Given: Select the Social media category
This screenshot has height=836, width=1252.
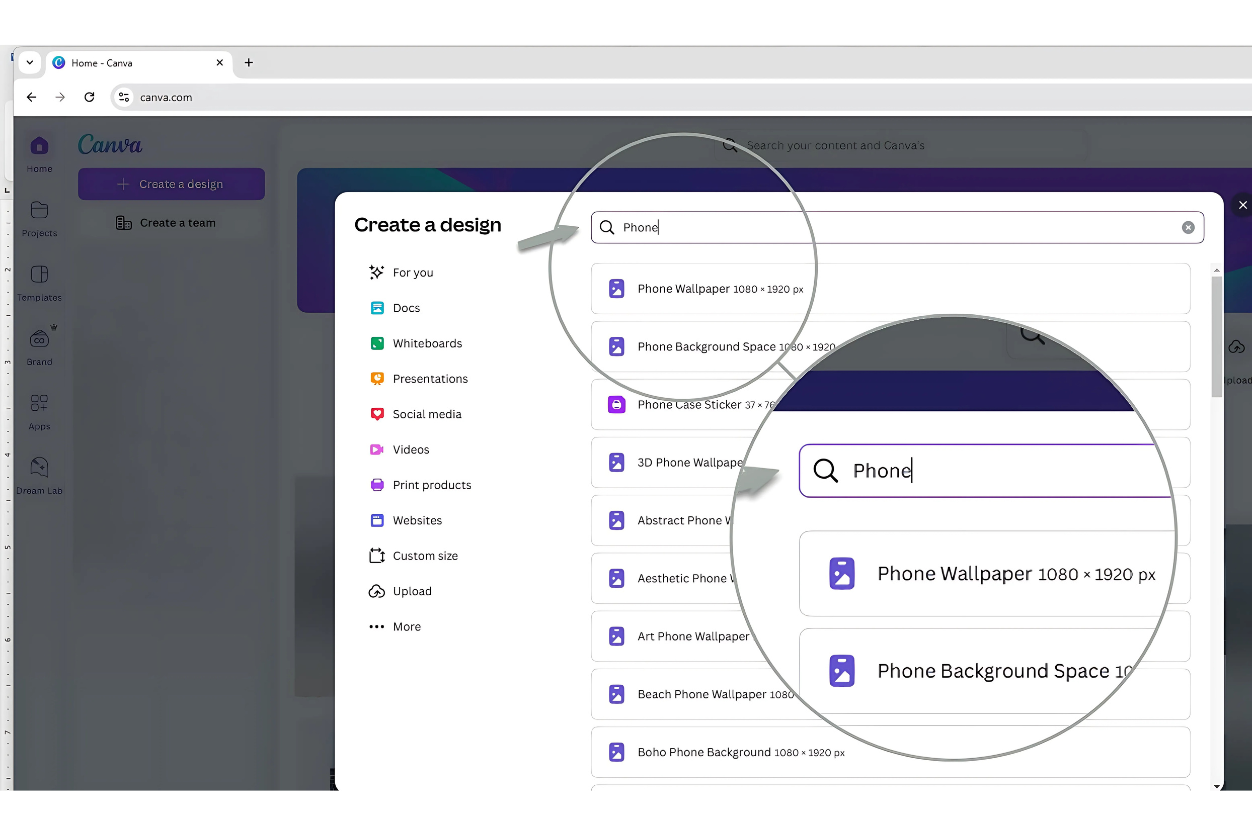Looking at the screenshot, I should (415, 414).
